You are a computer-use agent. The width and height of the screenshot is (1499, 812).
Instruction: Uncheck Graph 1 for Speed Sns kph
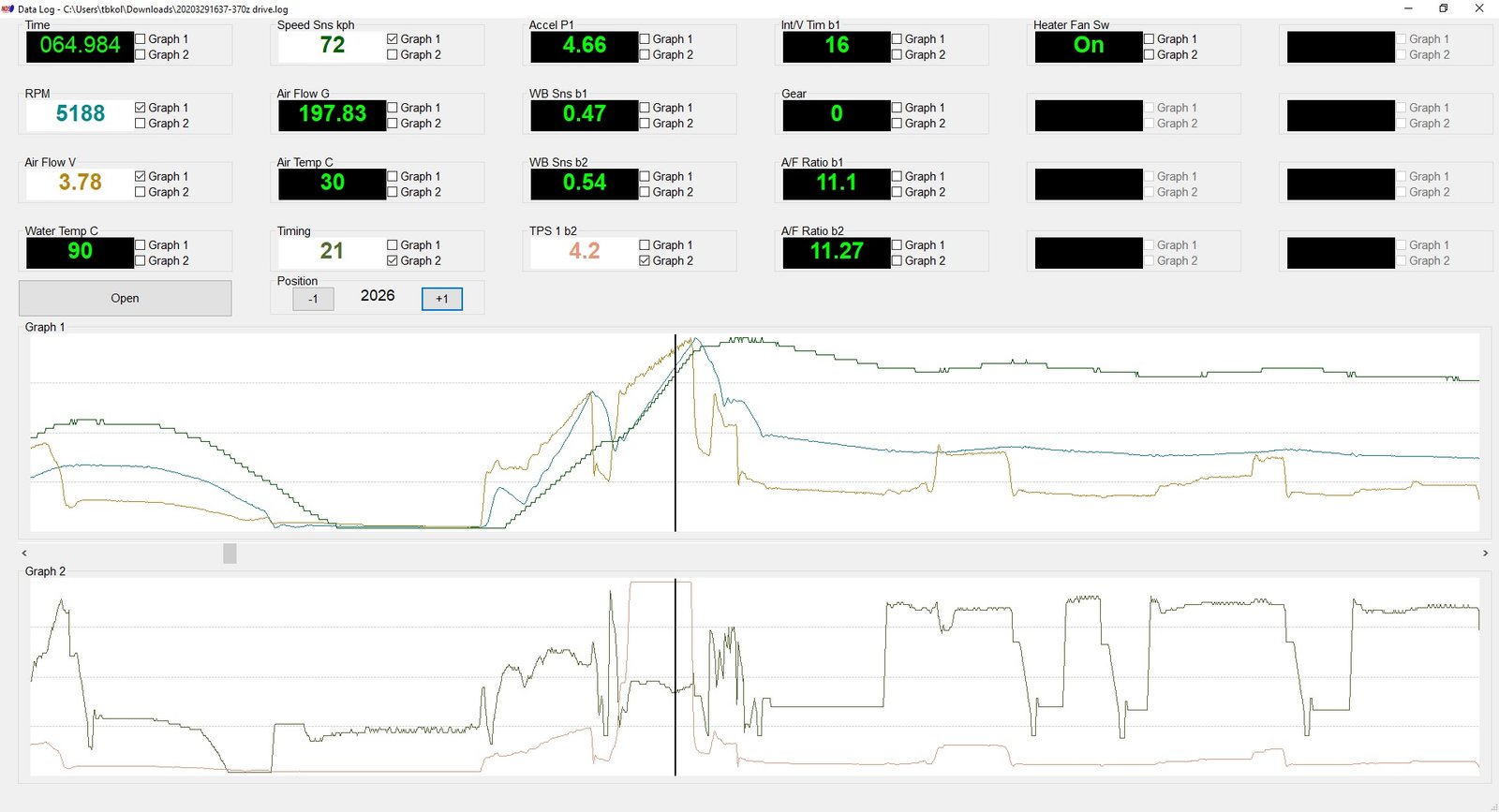click(x=393, y=39)
